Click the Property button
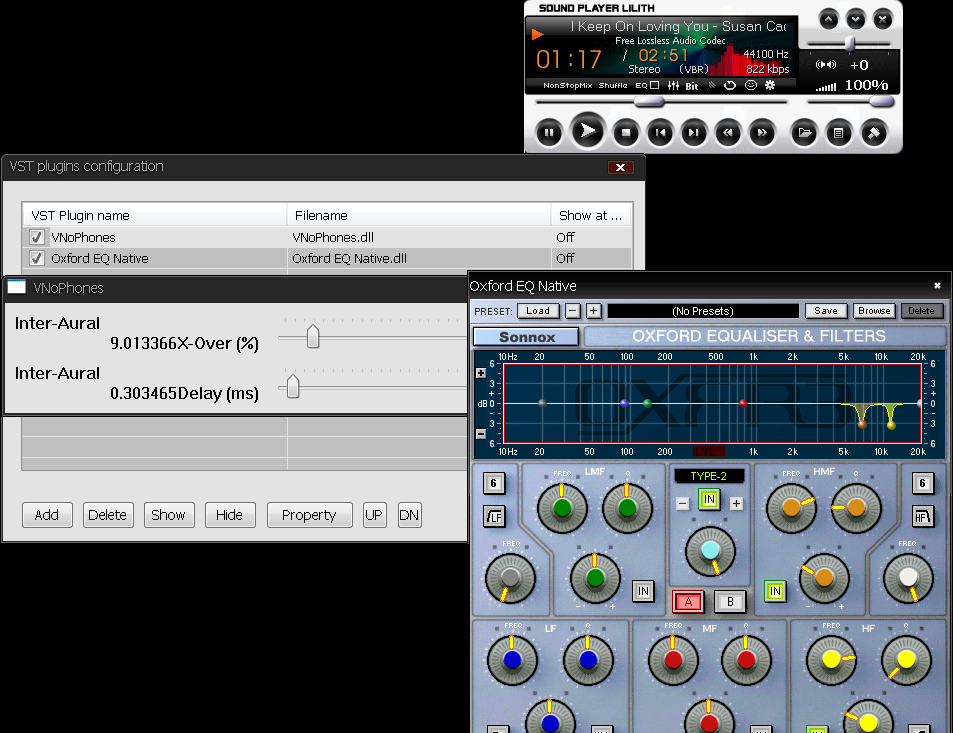953x733 pixels. coord(309,515)
